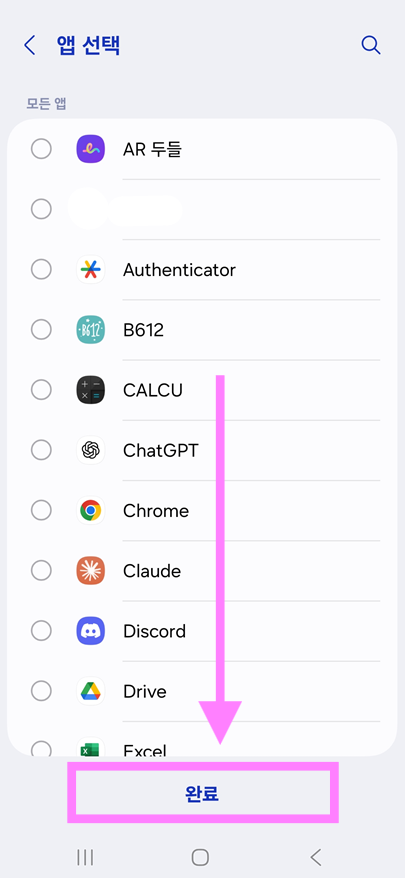Select the radio button for AR 두들

pyautogui.click(x=41, y=150)
